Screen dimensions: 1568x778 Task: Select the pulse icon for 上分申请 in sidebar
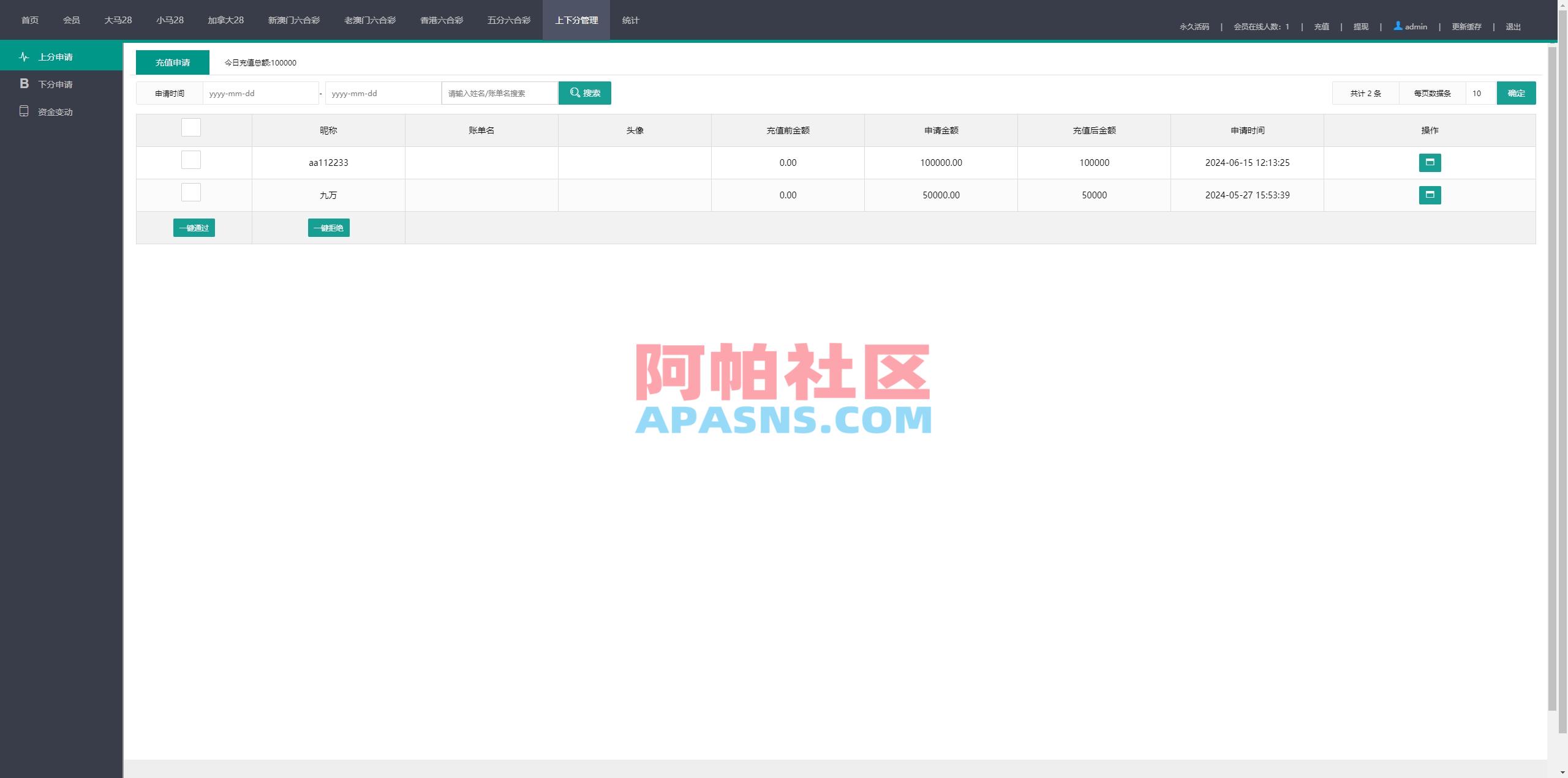click(24, 56)
